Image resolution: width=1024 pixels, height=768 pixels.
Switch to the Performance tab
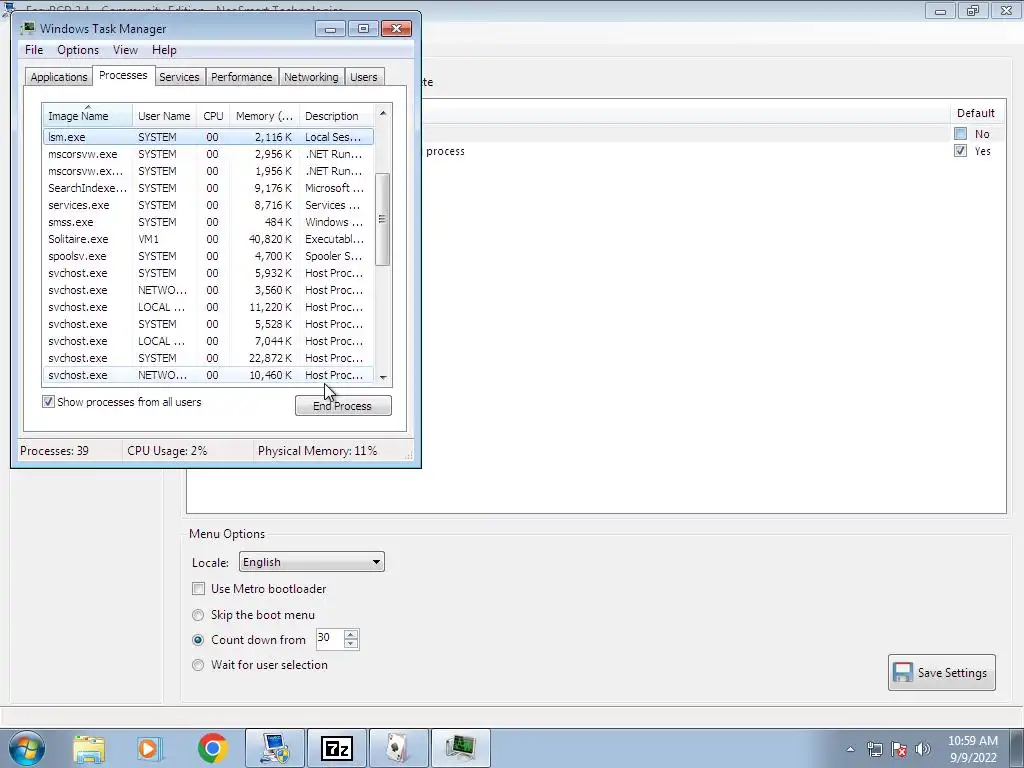click(x=241, y=77)
